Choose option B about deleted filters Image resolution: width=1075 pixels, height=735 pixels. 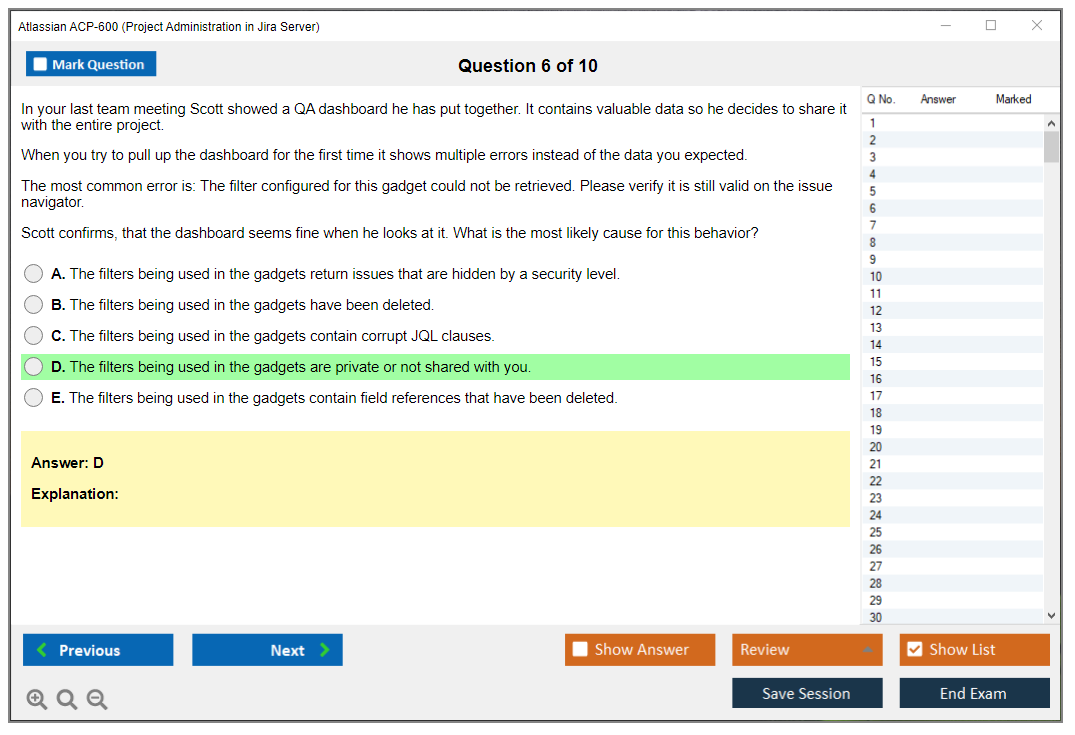pos(34,305)
